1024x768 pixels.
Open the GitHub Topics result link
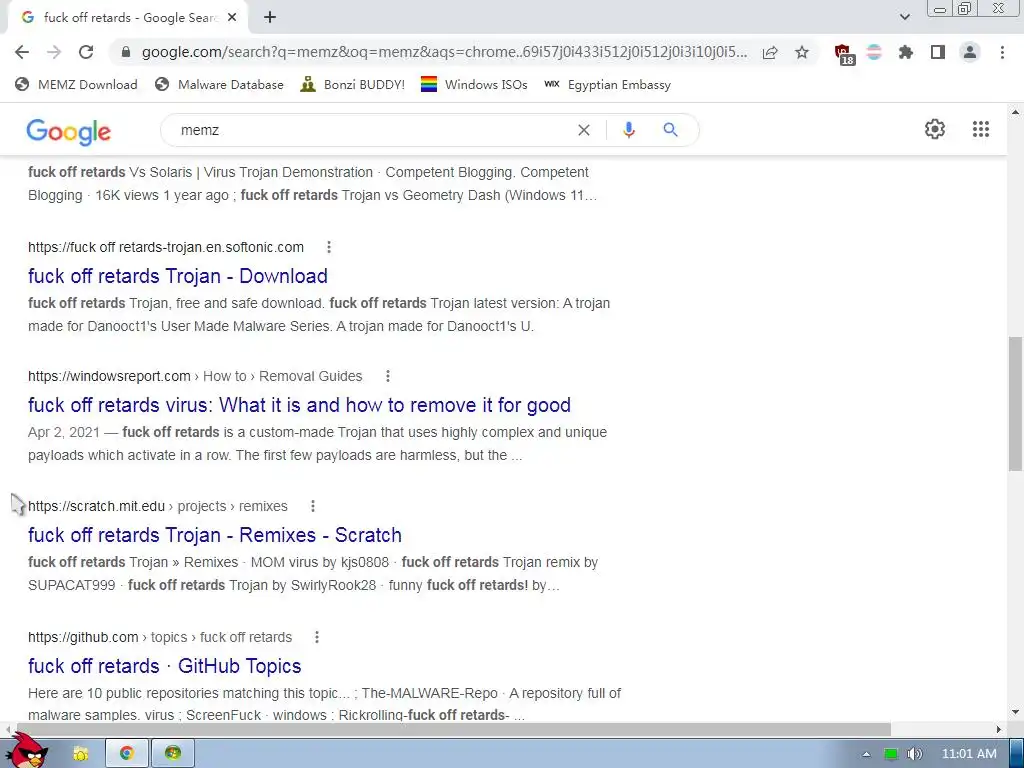(x=165, y=666)
